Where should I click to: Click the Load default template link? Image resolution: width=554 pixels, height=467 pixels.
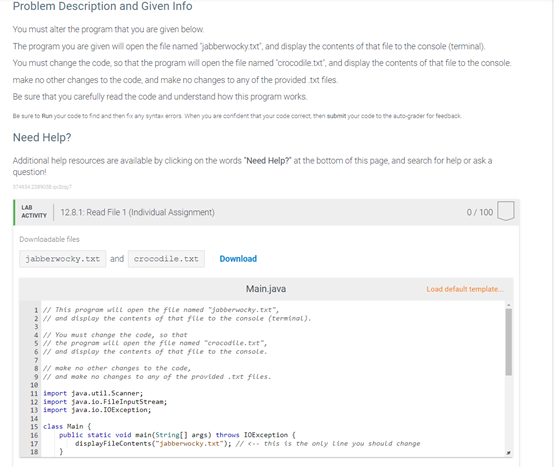pos(465,289)
